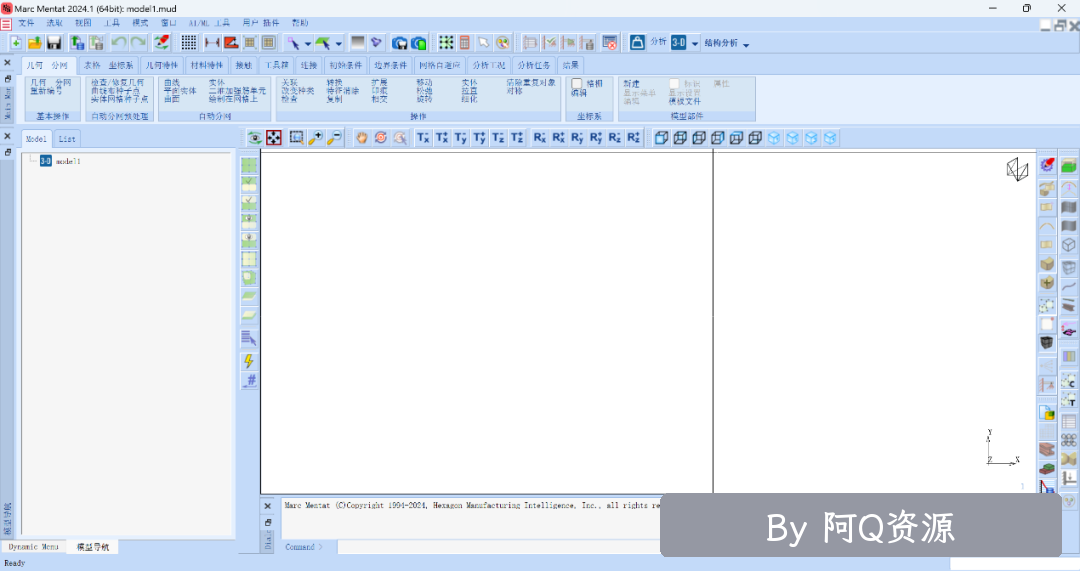Click 检查/修复几何 in the 自动分网预处理 group

(118, 82)
